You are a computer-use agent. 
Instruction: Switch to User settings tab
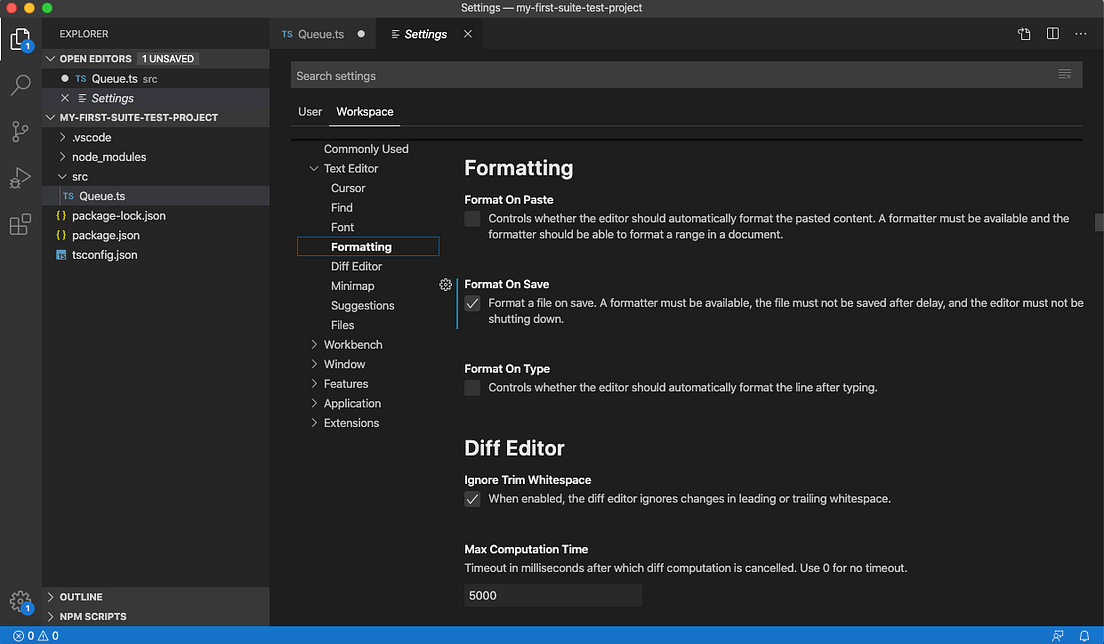tap(310, 111)
